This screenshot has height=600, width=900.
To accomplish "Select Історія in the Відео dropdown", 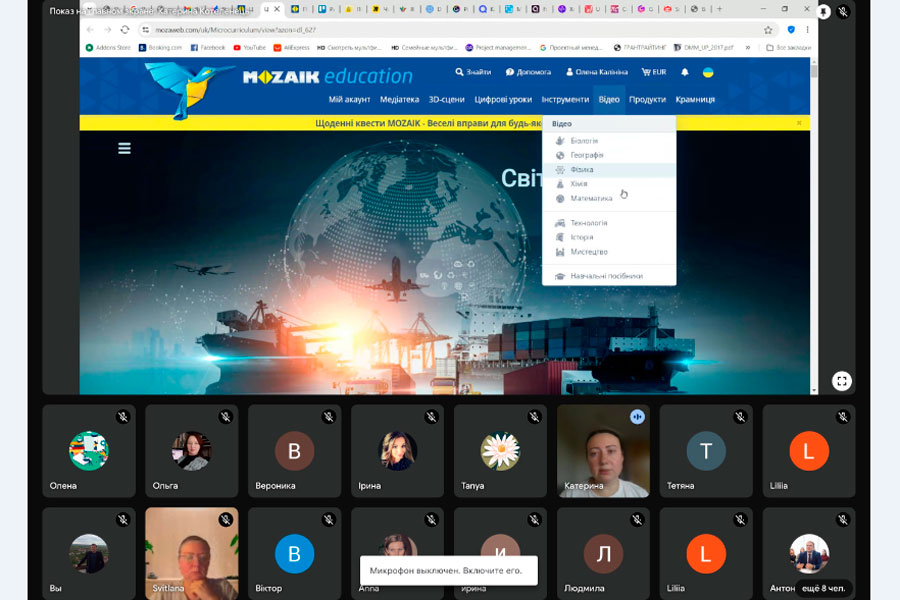I will 609,237.
